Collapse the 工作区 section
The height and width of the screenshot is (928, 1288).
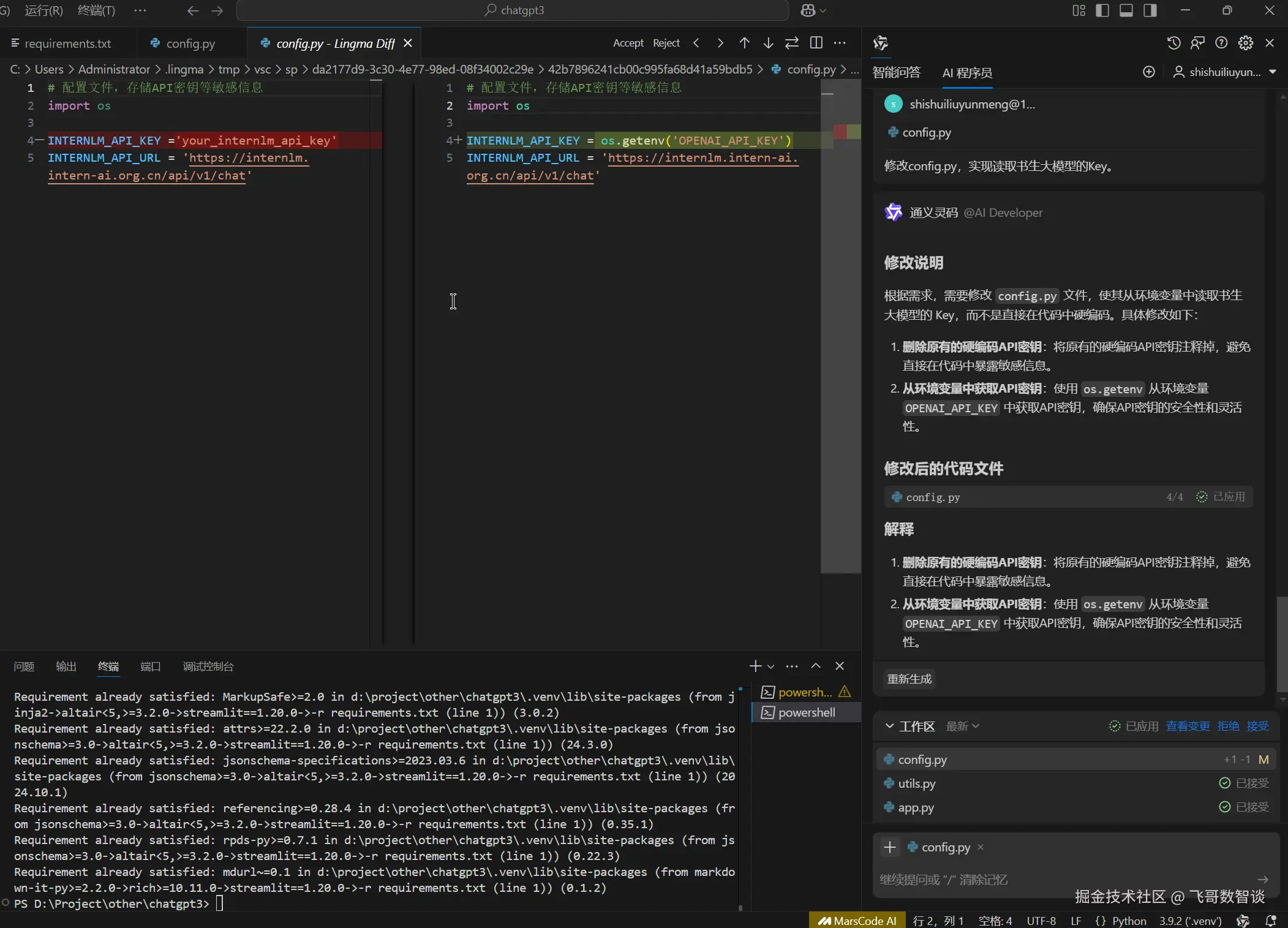[x=889, y=726]
